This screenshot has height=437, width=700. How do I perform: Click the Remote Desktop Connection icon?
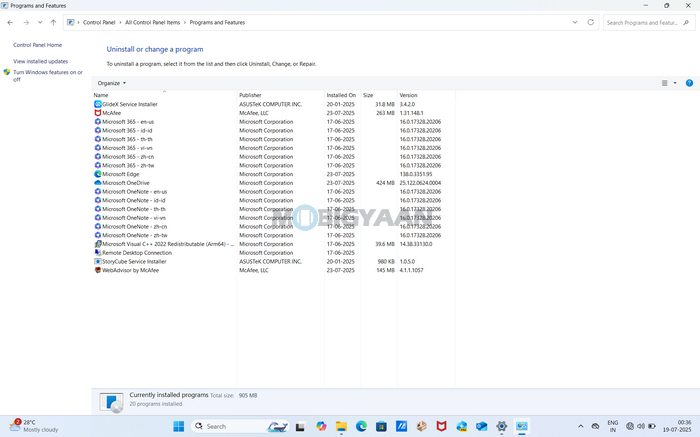click(98, 253)
